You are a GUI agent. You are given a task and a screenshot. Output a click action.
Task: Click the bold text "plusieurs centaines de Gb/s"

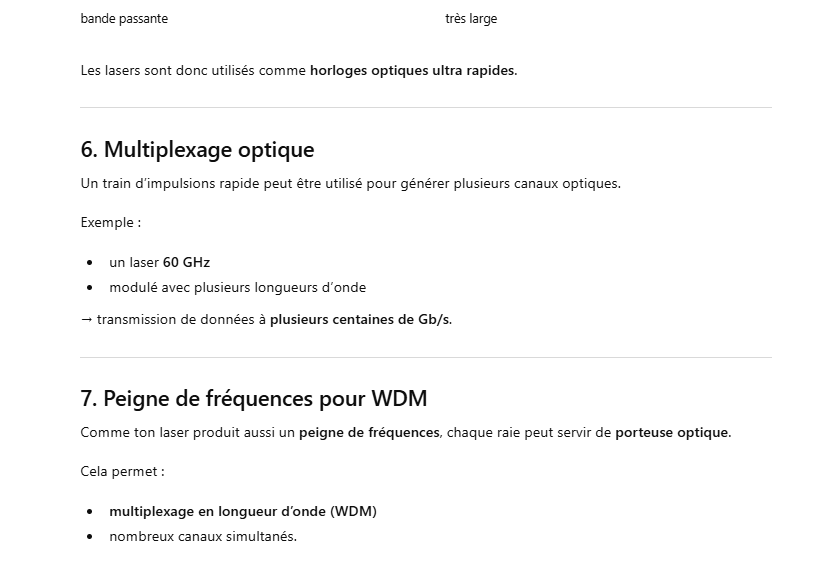(359, 320)
